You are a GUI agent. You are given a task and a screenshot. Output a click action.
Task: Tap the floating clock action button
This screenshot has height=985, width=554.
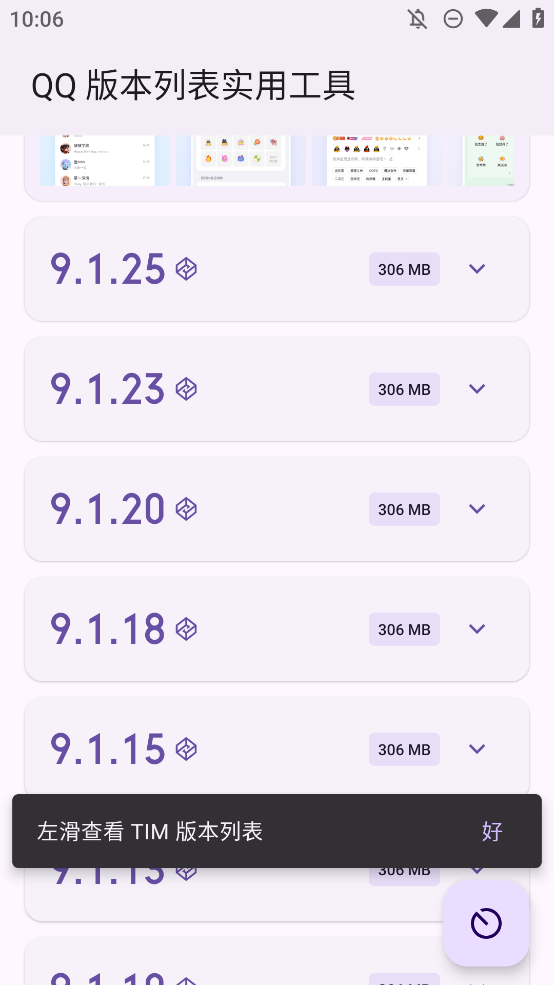pos(486,923)
